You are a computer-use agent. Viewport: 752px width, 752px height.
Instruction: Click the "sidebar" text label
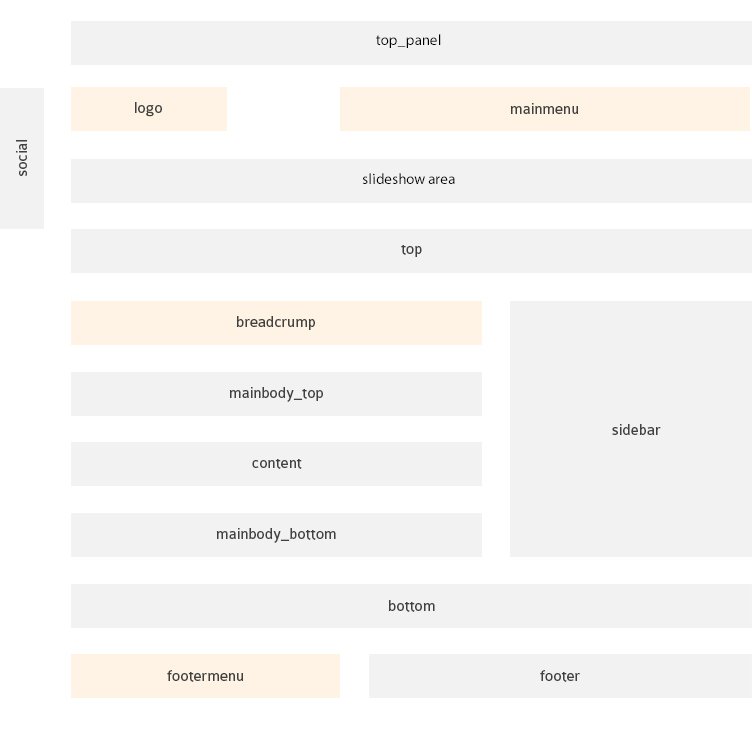(x=636, y=430)
